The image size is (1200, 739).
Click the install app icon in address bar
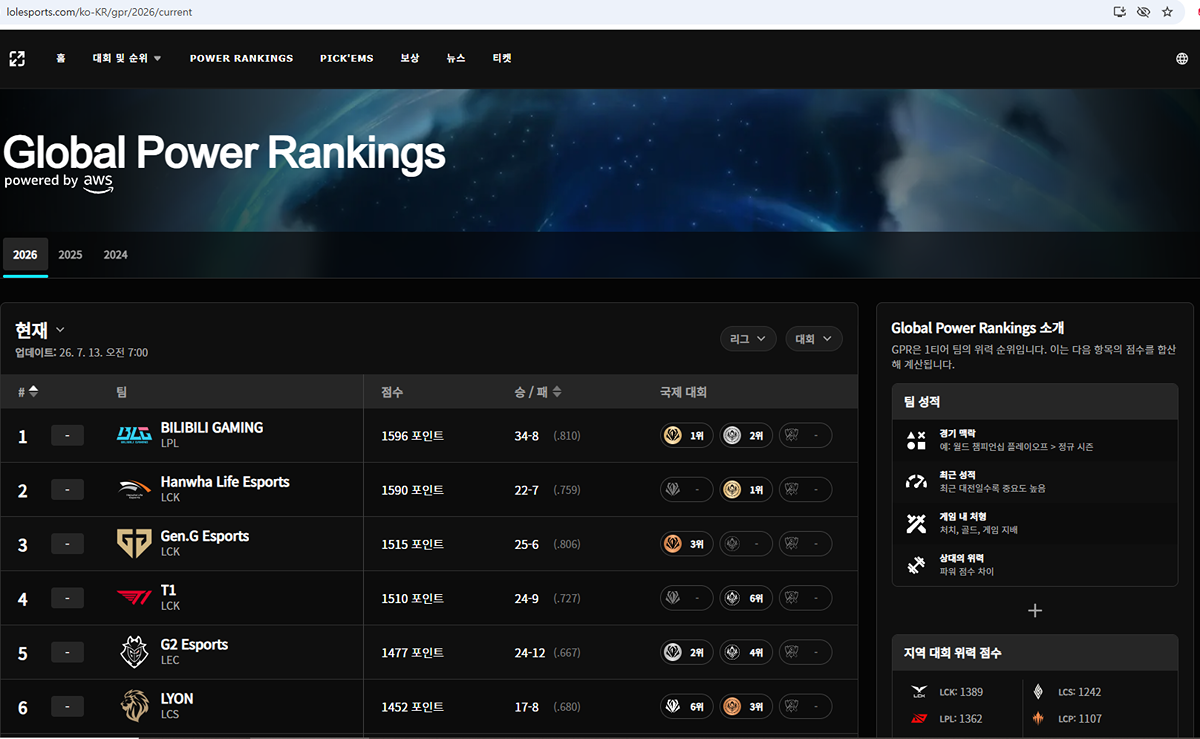coord(1120,12)
